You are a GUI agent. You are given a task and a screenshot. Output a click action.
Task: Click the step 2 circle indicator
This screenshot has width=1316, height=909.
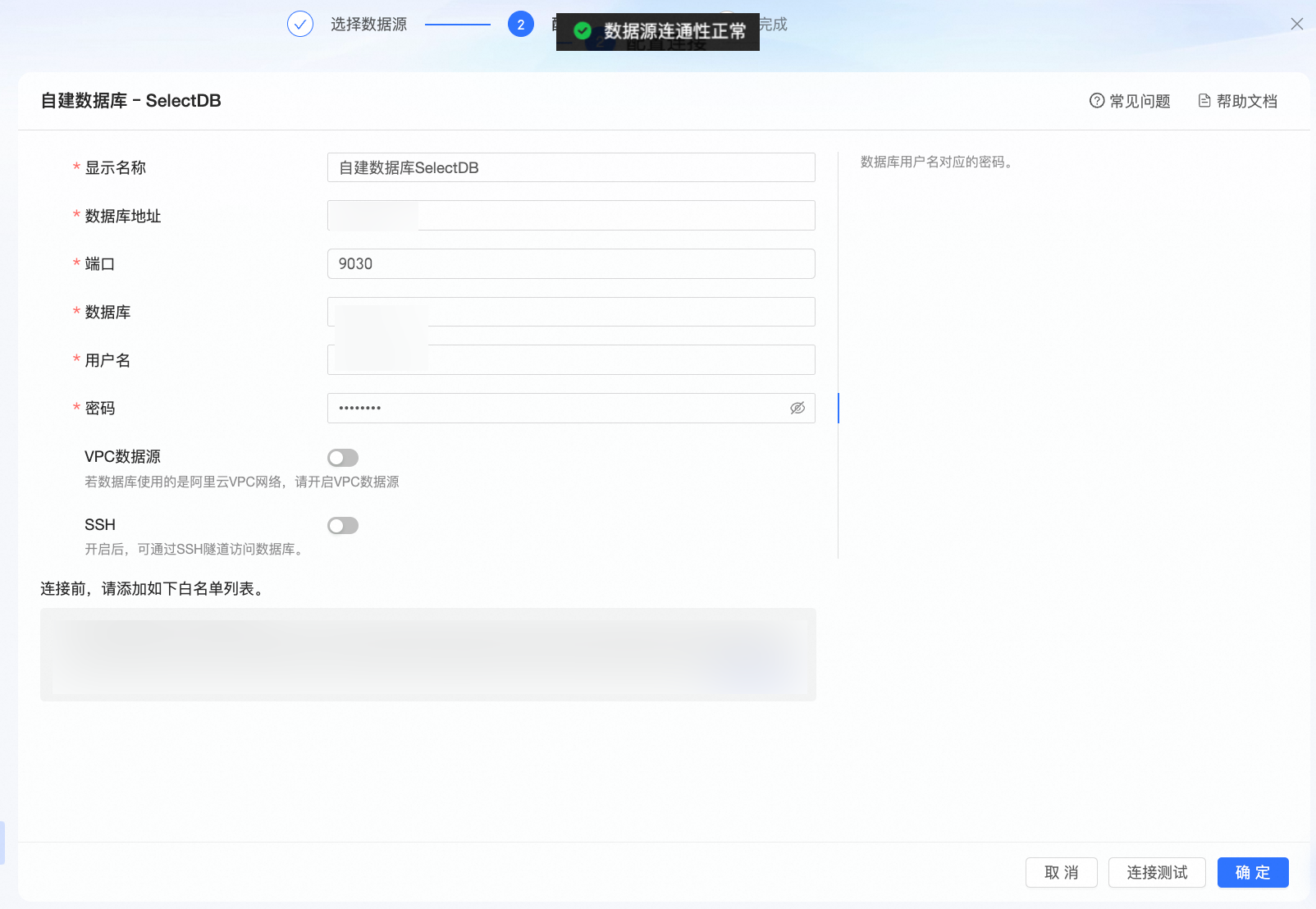pyautogui.click(x=521, y=25)
